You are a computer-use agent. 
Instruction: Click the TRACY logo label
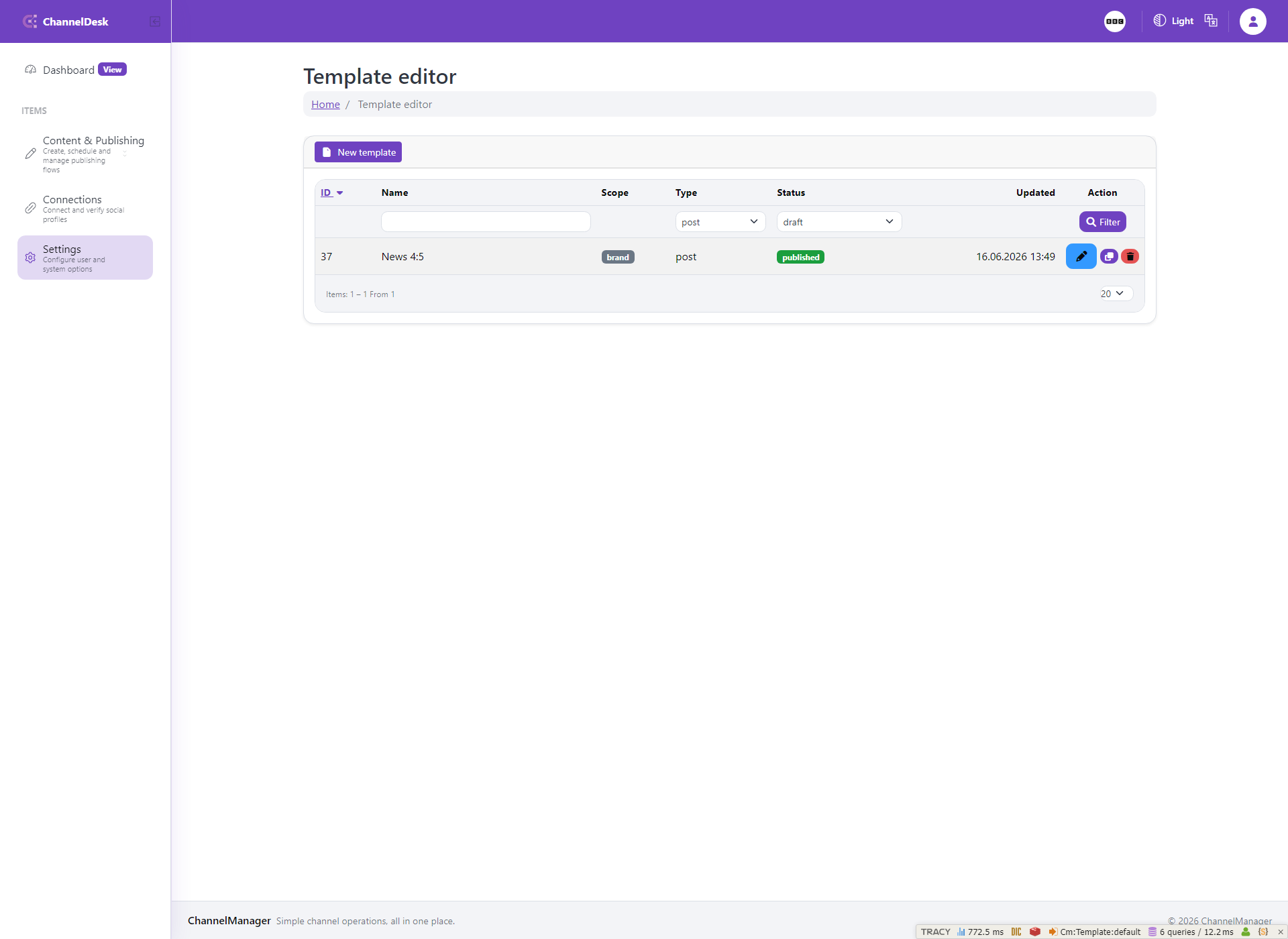(935, 932)
